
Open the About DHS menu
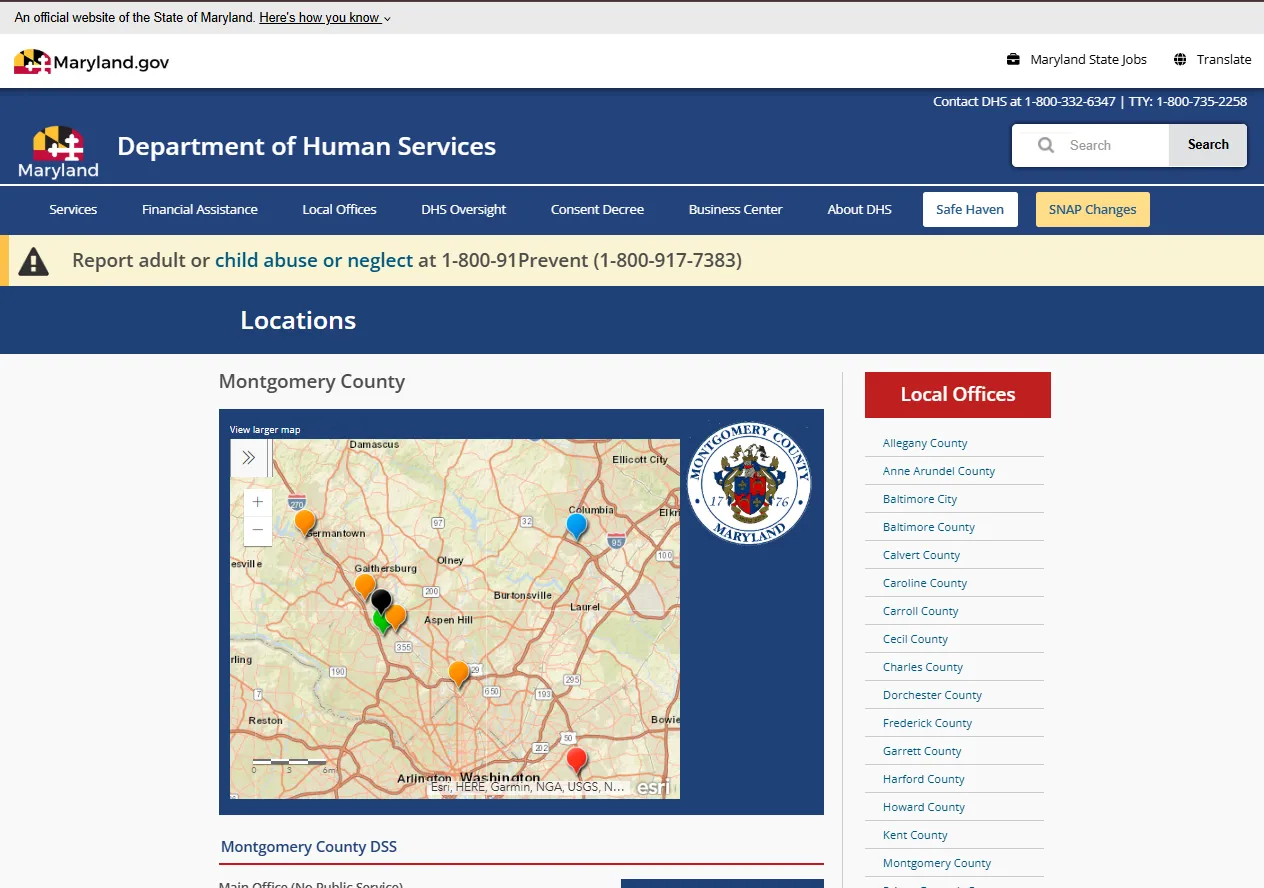[859, 209]
